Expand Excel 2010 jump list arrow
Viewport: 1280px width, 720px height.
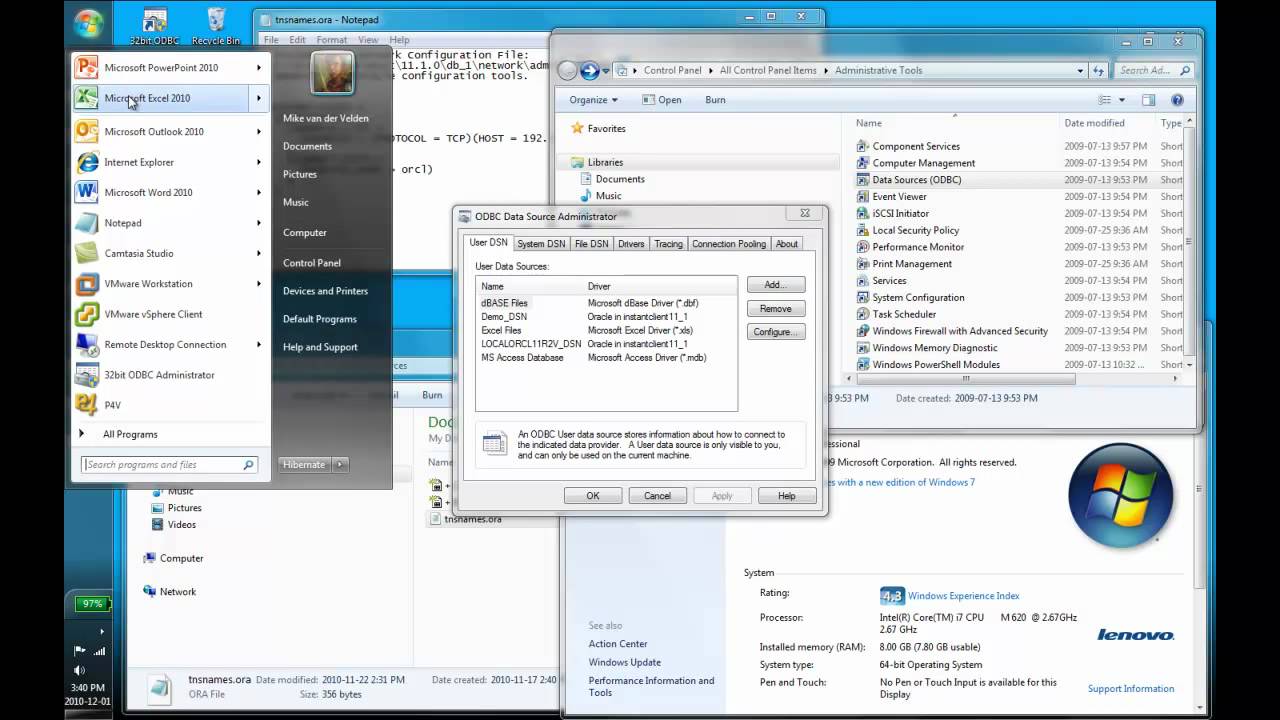[259, 98]
